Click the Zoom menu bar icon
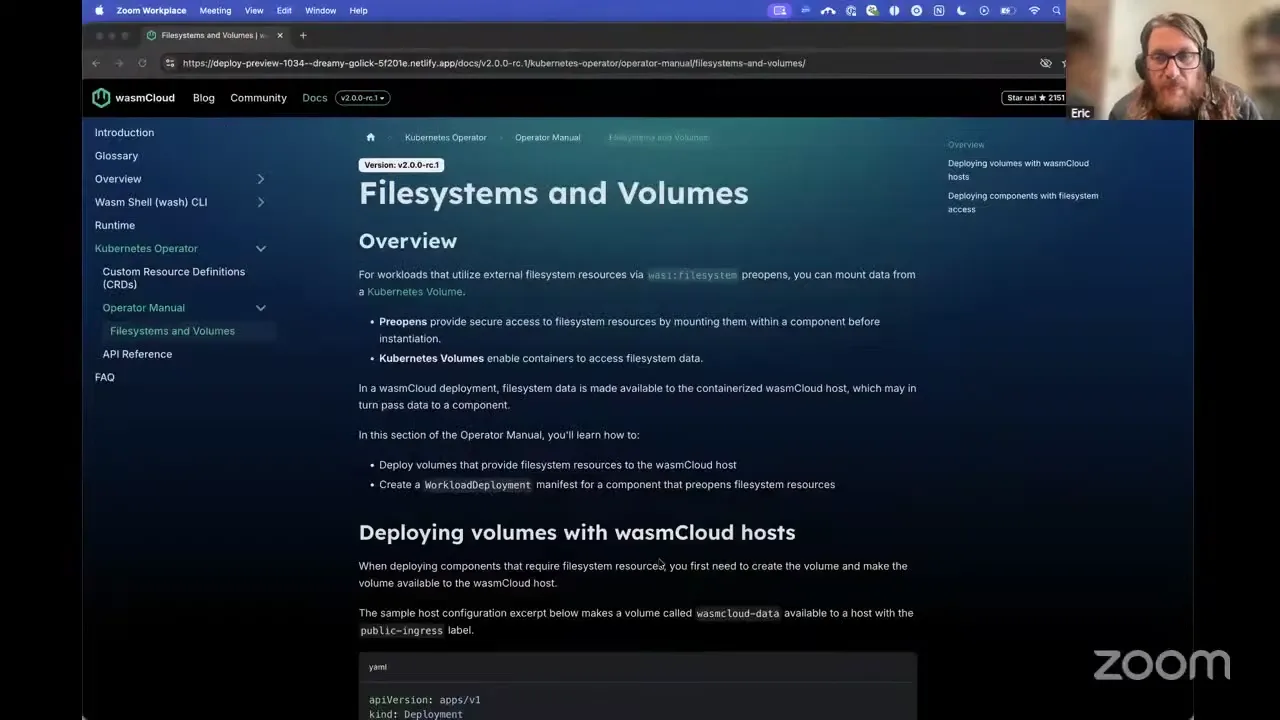1280x720 pixels. (x=806, y=10)
